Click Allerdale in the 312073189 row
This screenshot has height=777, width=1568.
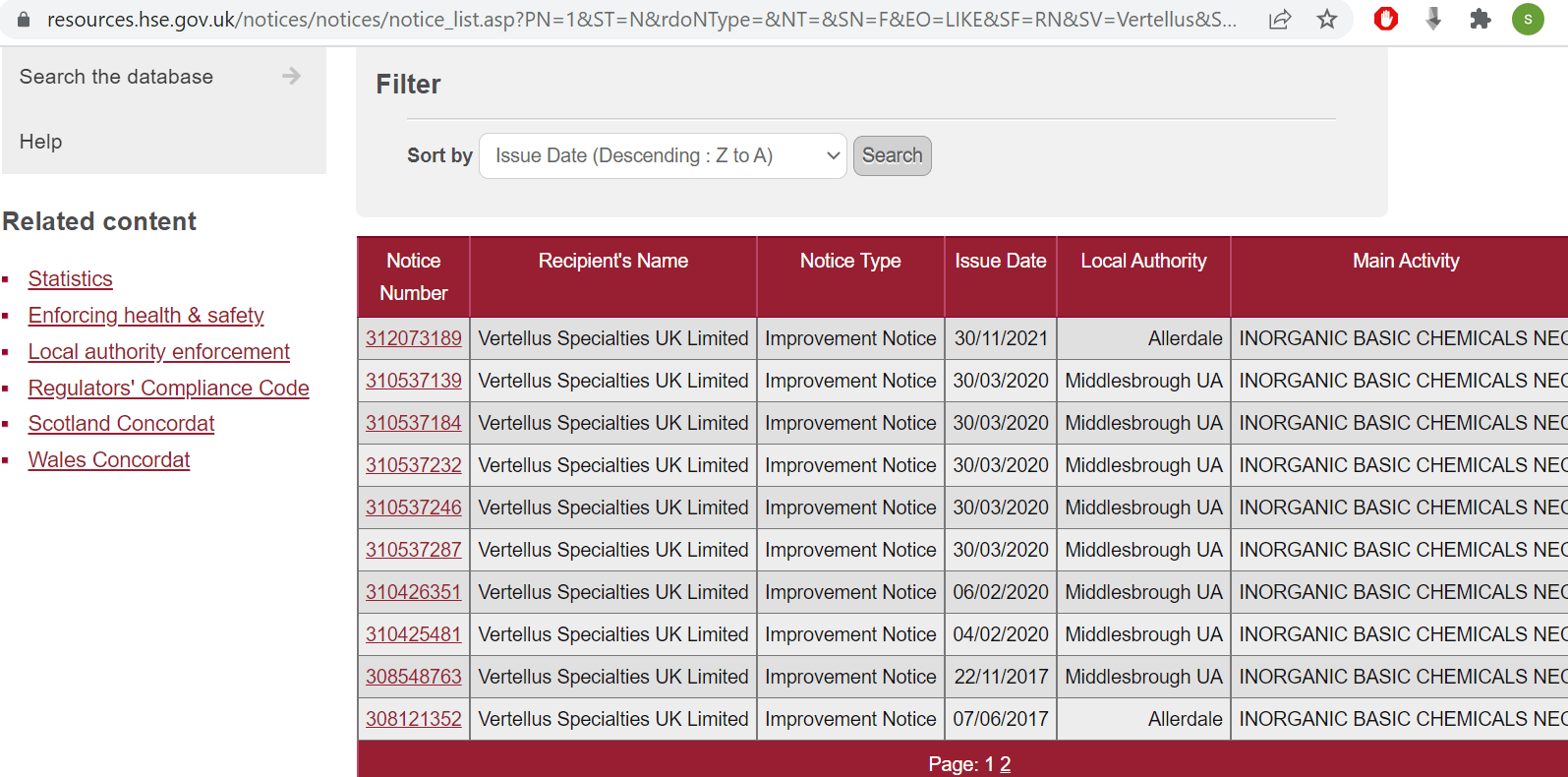(x=1185, y=338)
